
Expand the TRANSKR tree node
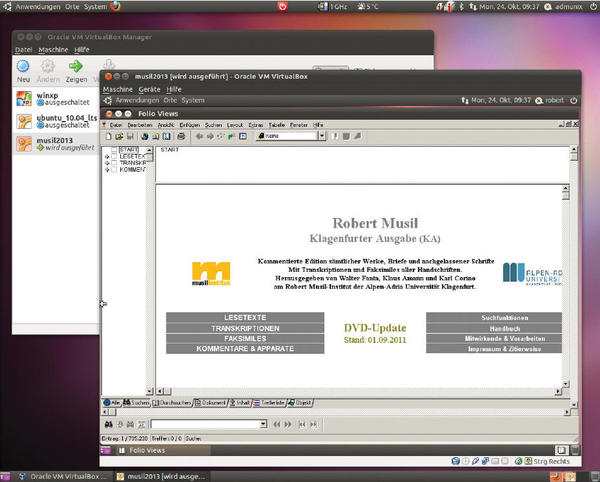tap(107, 163)
